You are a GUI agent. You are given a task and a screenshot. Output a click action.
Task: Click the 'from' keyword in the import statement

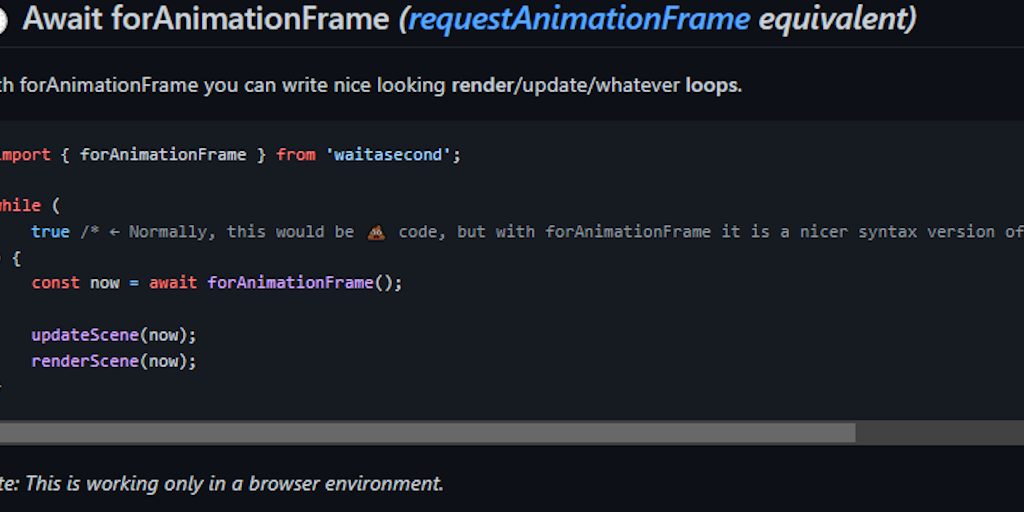pos(296,155)
